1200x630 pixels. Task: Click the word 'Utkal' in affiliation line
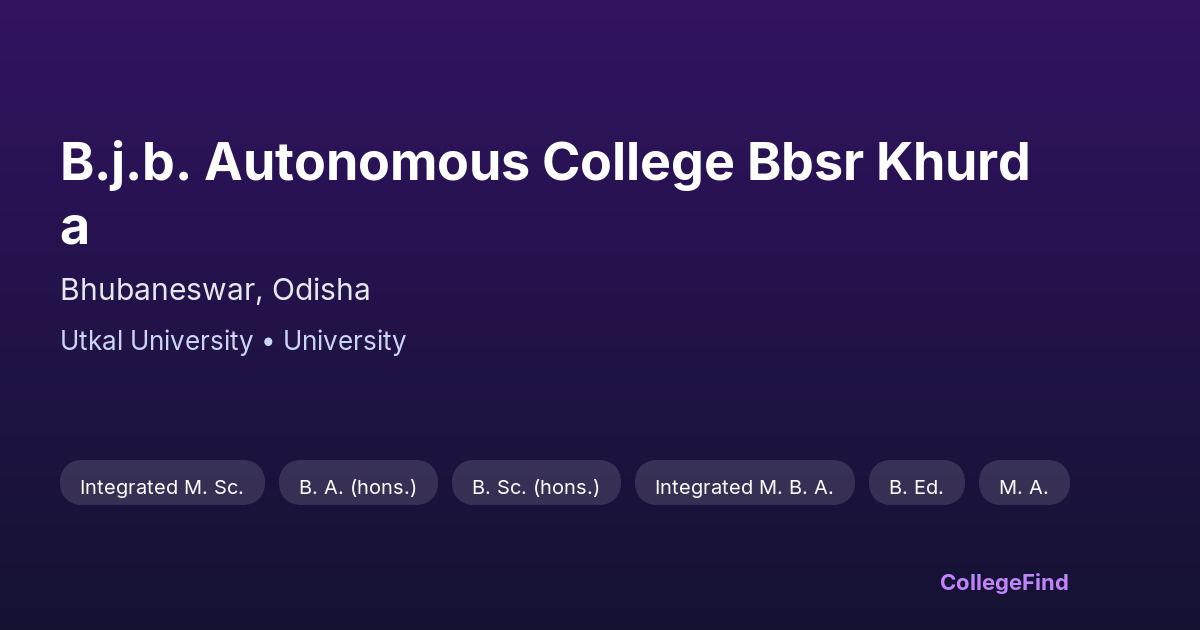coord(92,341)
